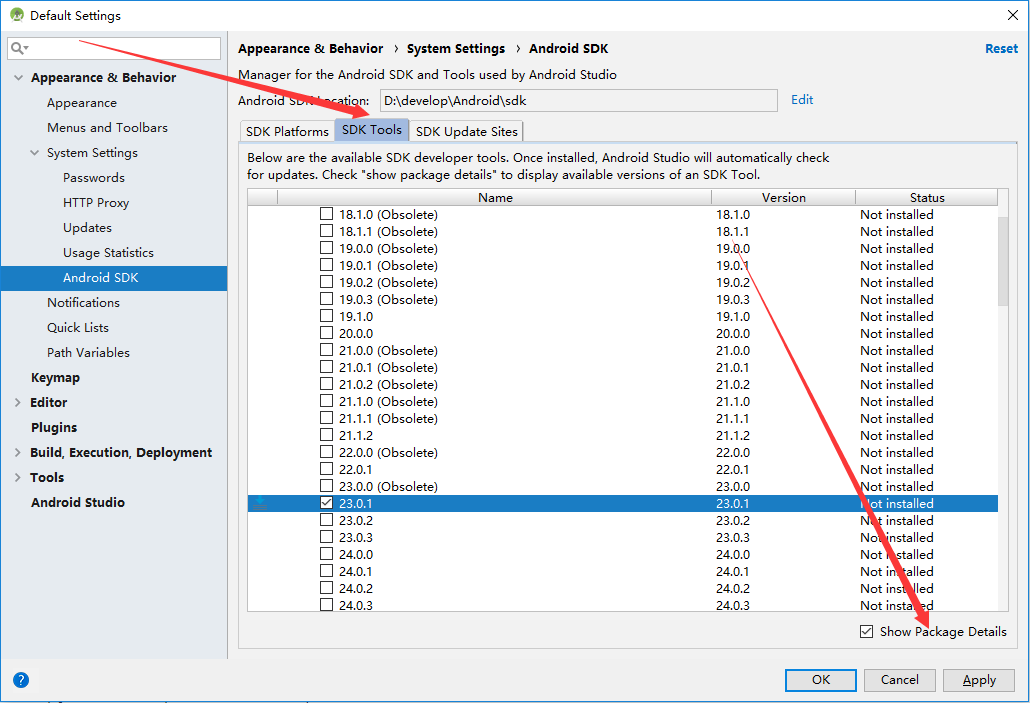
Task: Switch to the SDK Platforms tab
Action: [x=287, y=131]
